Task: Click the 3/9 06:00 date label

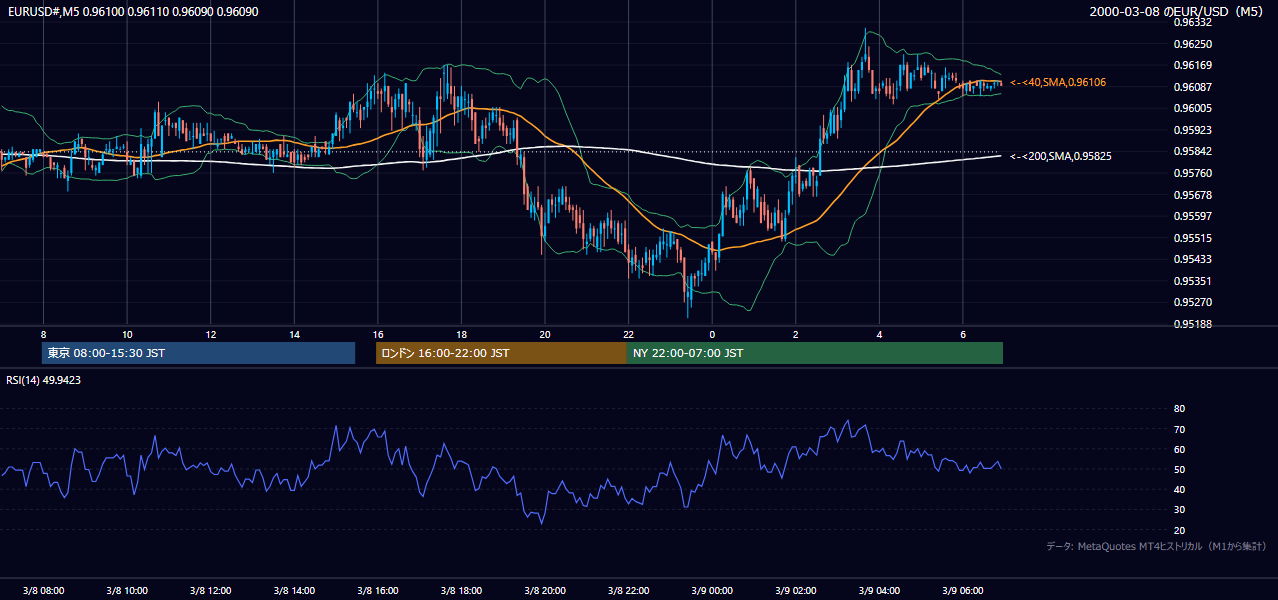Action: 962,590
